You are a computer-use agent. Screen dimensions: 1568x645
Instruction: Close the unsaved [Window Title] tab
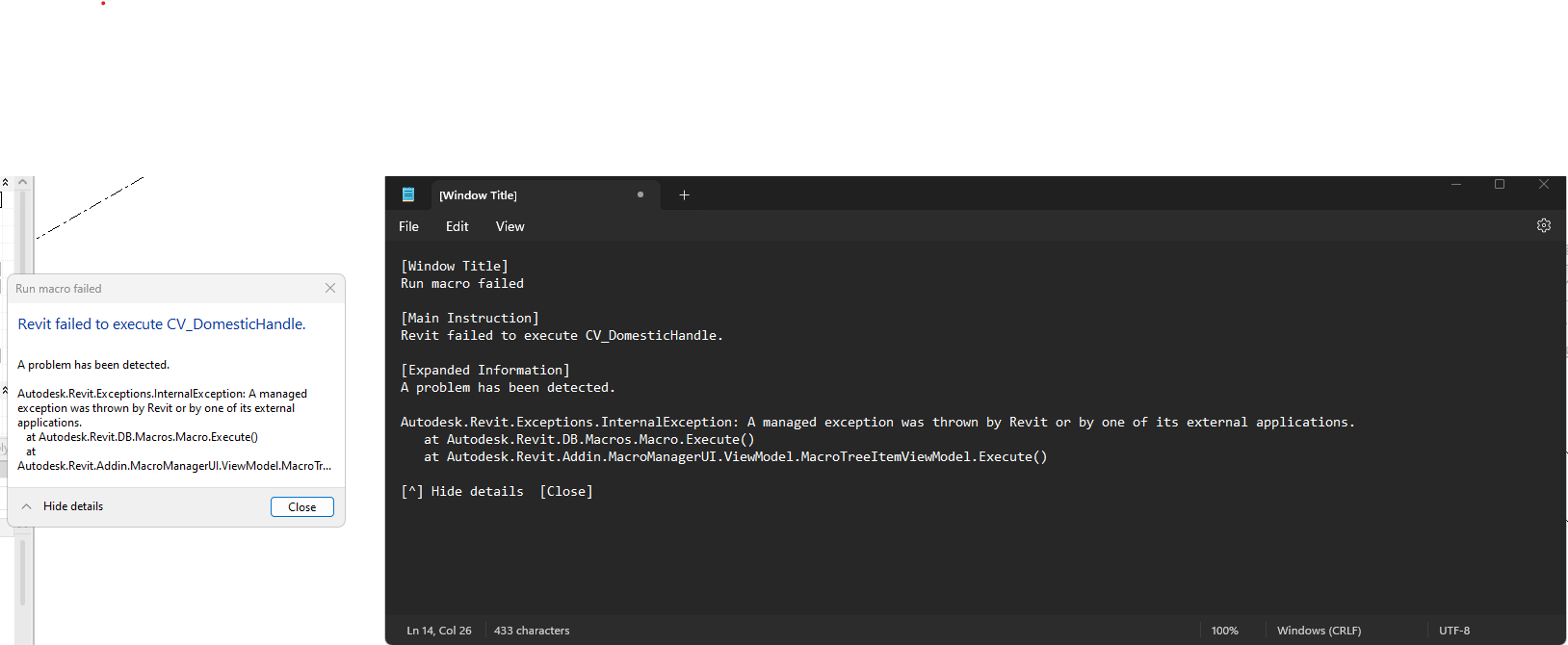pyautogui.click(x=640, y=194)
